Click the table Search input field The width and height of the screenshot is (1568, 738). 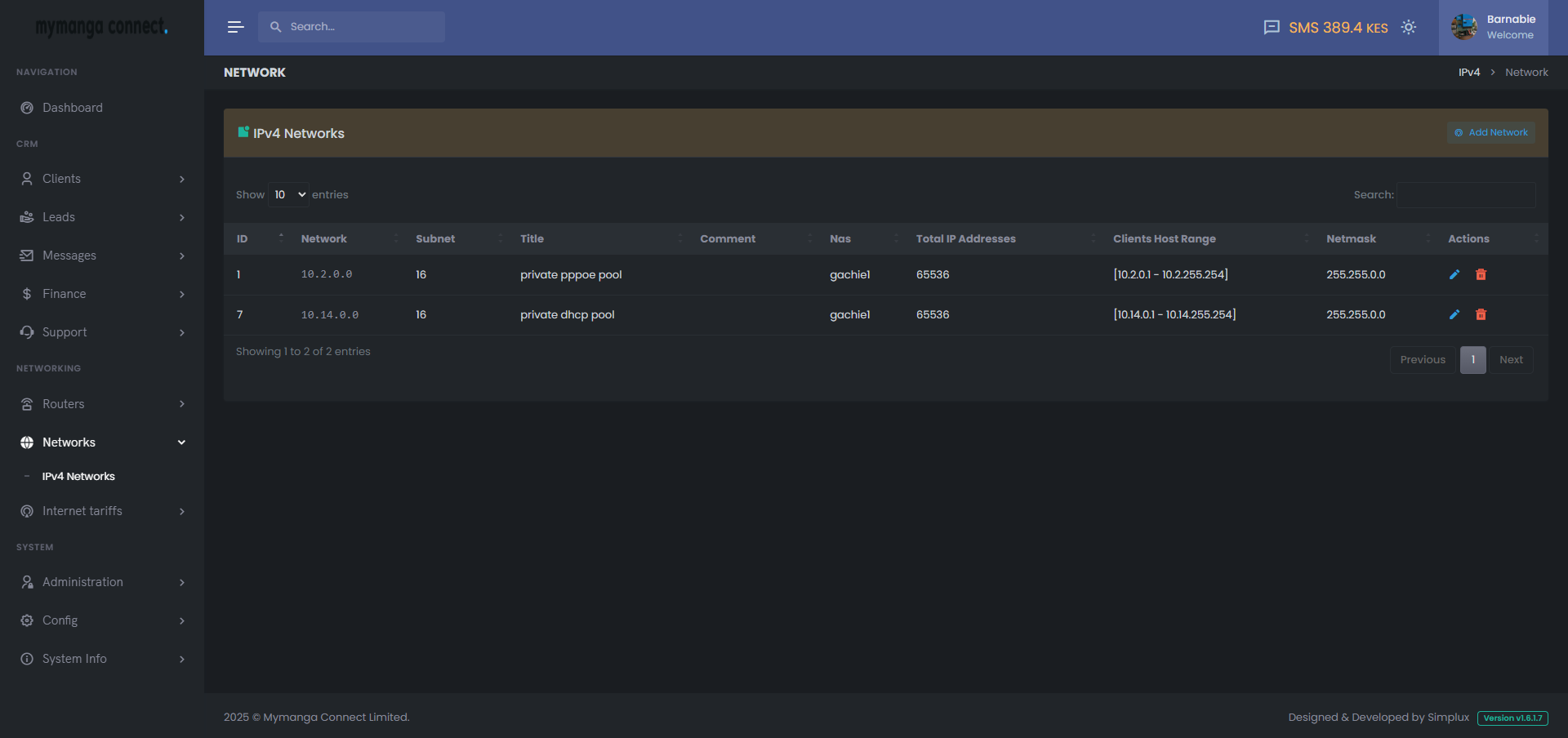coord(1465,194)
